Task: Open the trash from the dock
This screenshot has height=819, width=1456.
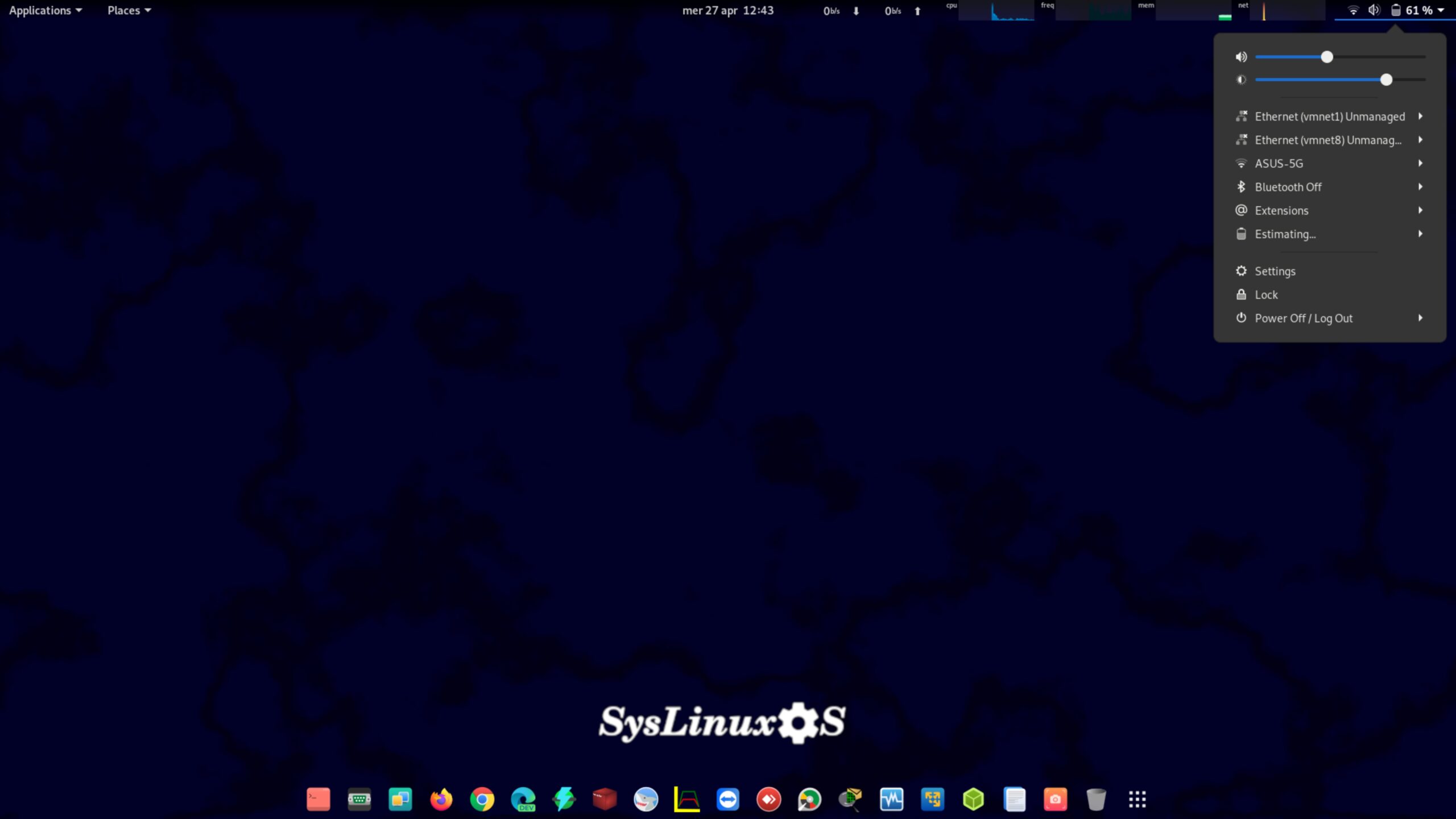Action: [1096, 799]
